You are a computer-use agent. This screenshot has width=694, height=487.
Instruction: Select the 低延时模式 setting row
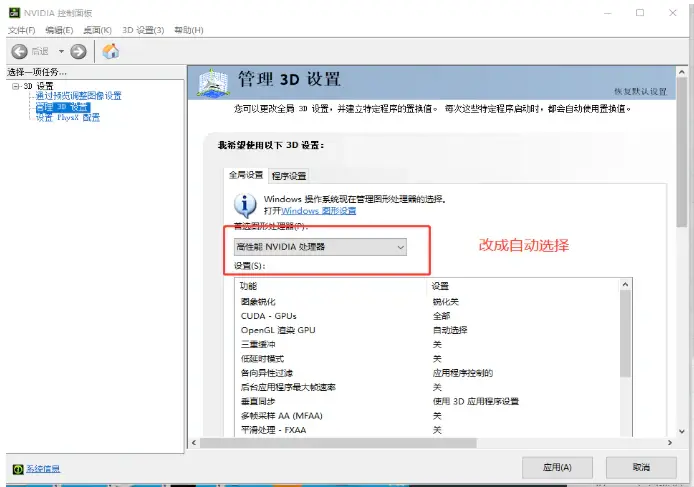click(428, 359)
